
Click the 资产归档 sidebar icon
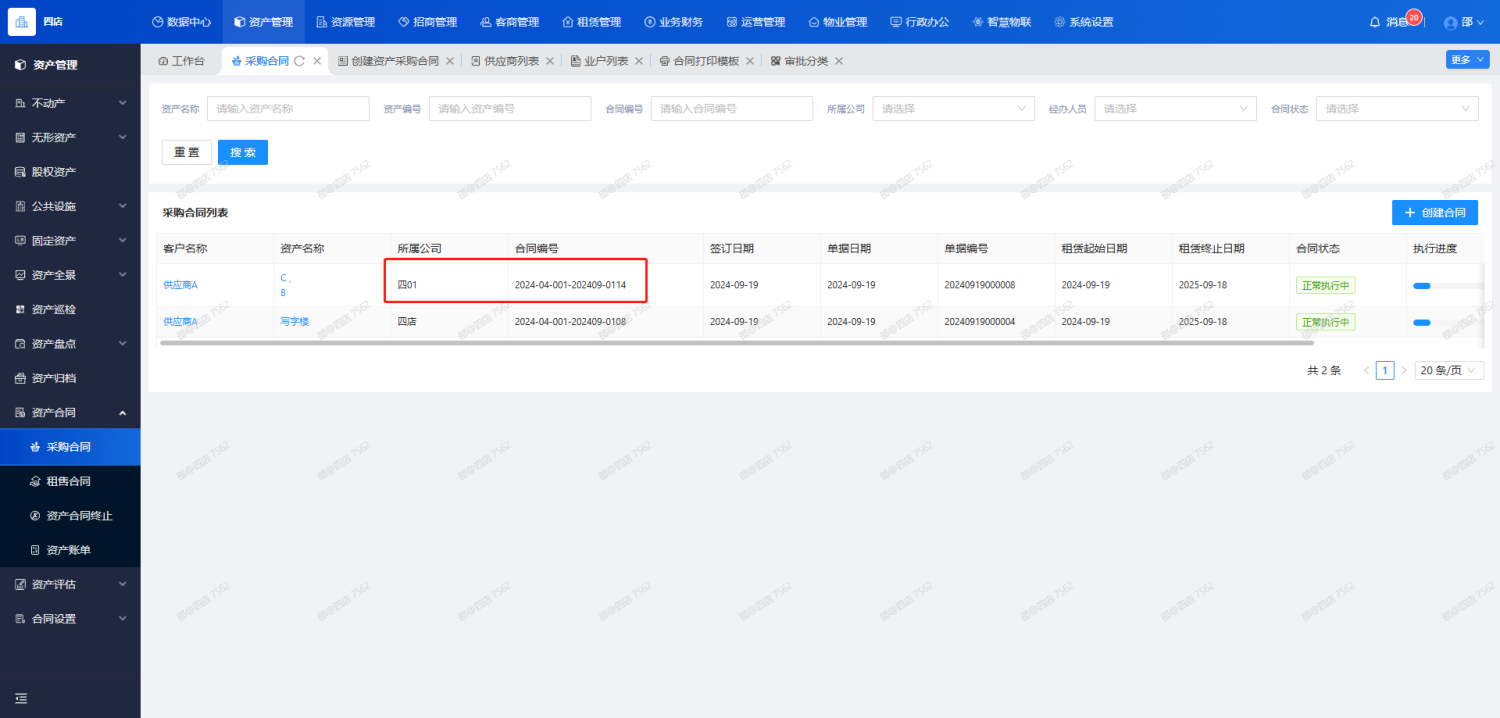[20, 379]
